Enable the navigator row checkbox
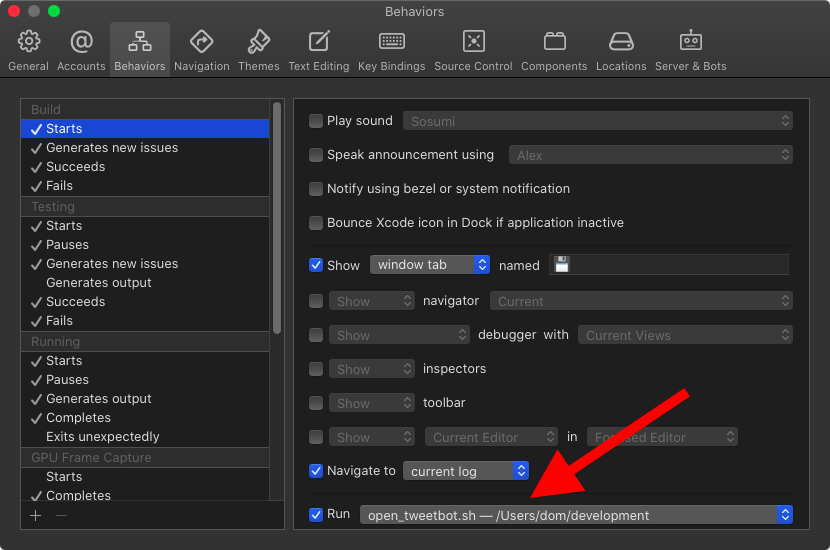This screenshot has height=550, width=830. tap(316, 301)
